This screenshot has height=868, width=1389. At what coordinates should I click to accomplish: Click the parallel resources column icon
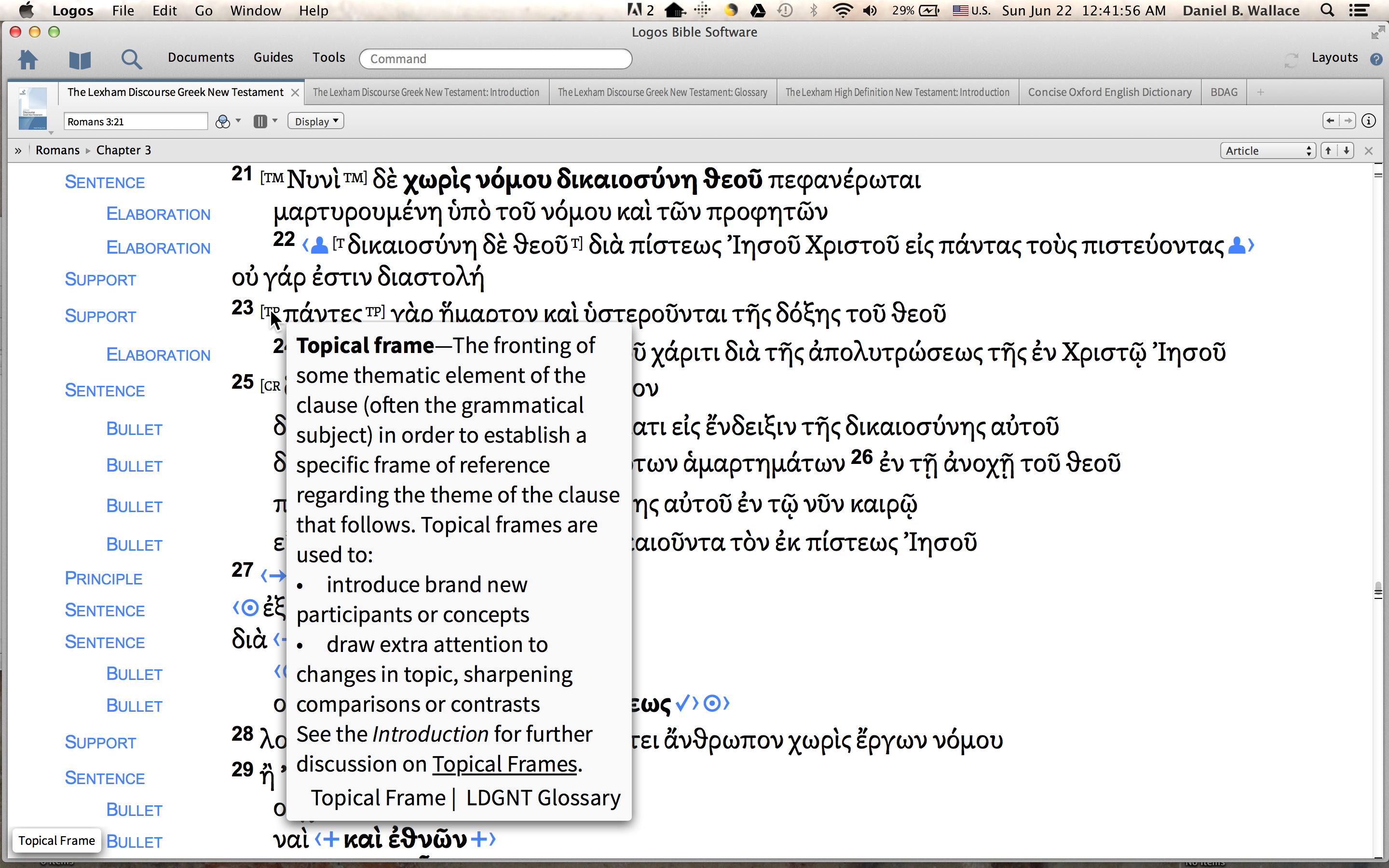260,122
